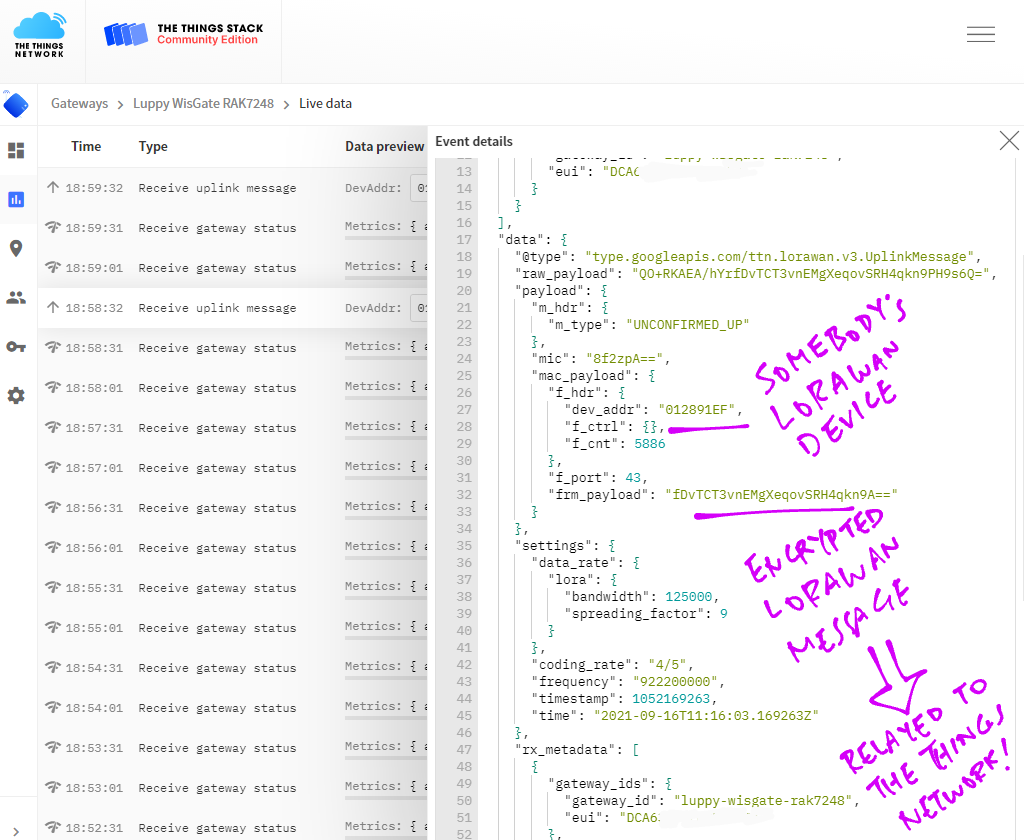This screenshot has width=1024, height=840.
Task: Open API keys key icon in sidebar
Action: (x=16, y=346)
